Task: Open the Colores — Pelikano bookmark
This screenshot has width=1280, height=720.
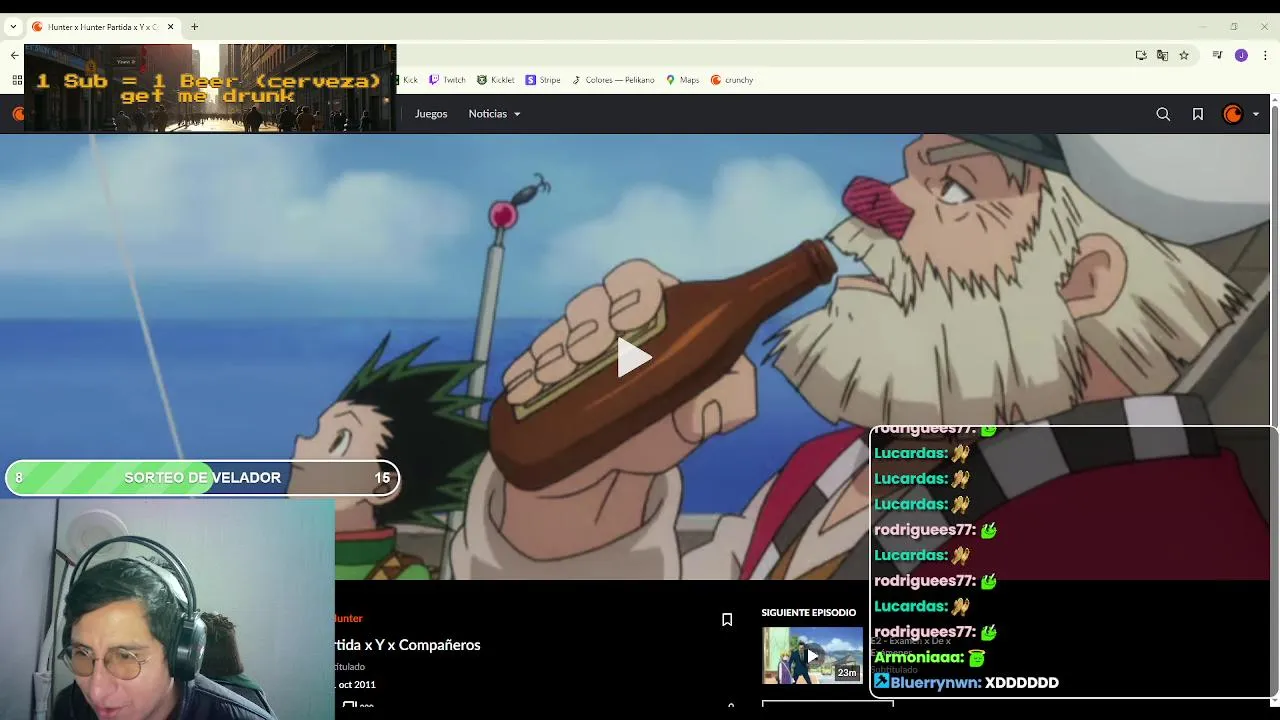Action: [x=613, y=80]
